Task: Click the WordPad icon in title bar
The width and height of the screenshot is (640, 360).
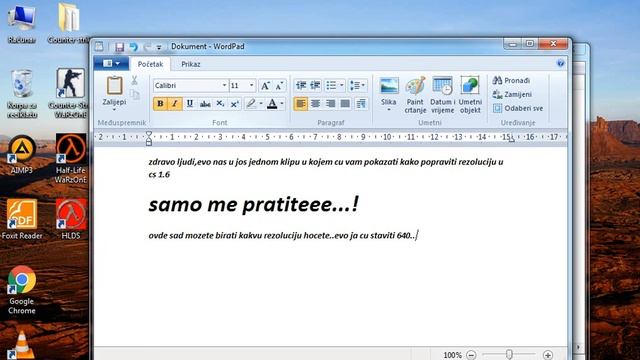Action: click(99, 47)
